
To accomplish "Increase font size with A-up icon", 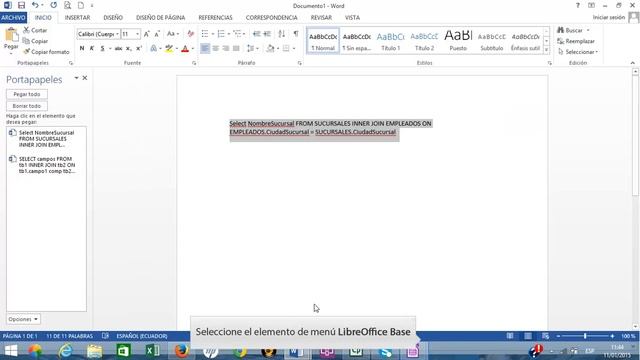I will 147,34.
